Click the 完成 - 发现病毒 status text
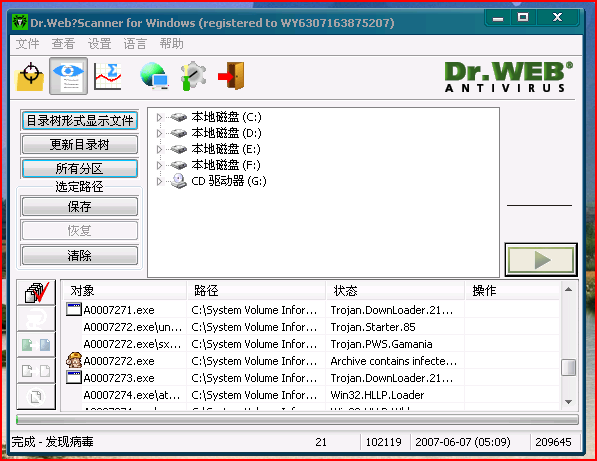The width and height of the screenshot is (597, 461). tap(52, 442)
